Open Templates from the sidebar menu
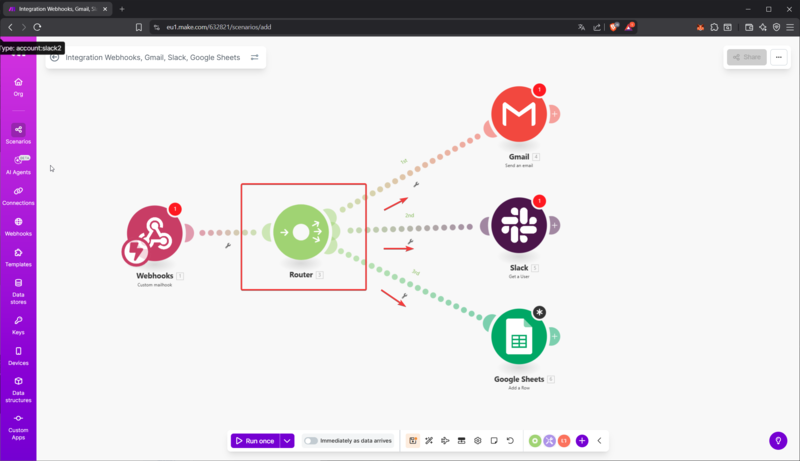The image size is (800, 461). [x=18, y=256]
